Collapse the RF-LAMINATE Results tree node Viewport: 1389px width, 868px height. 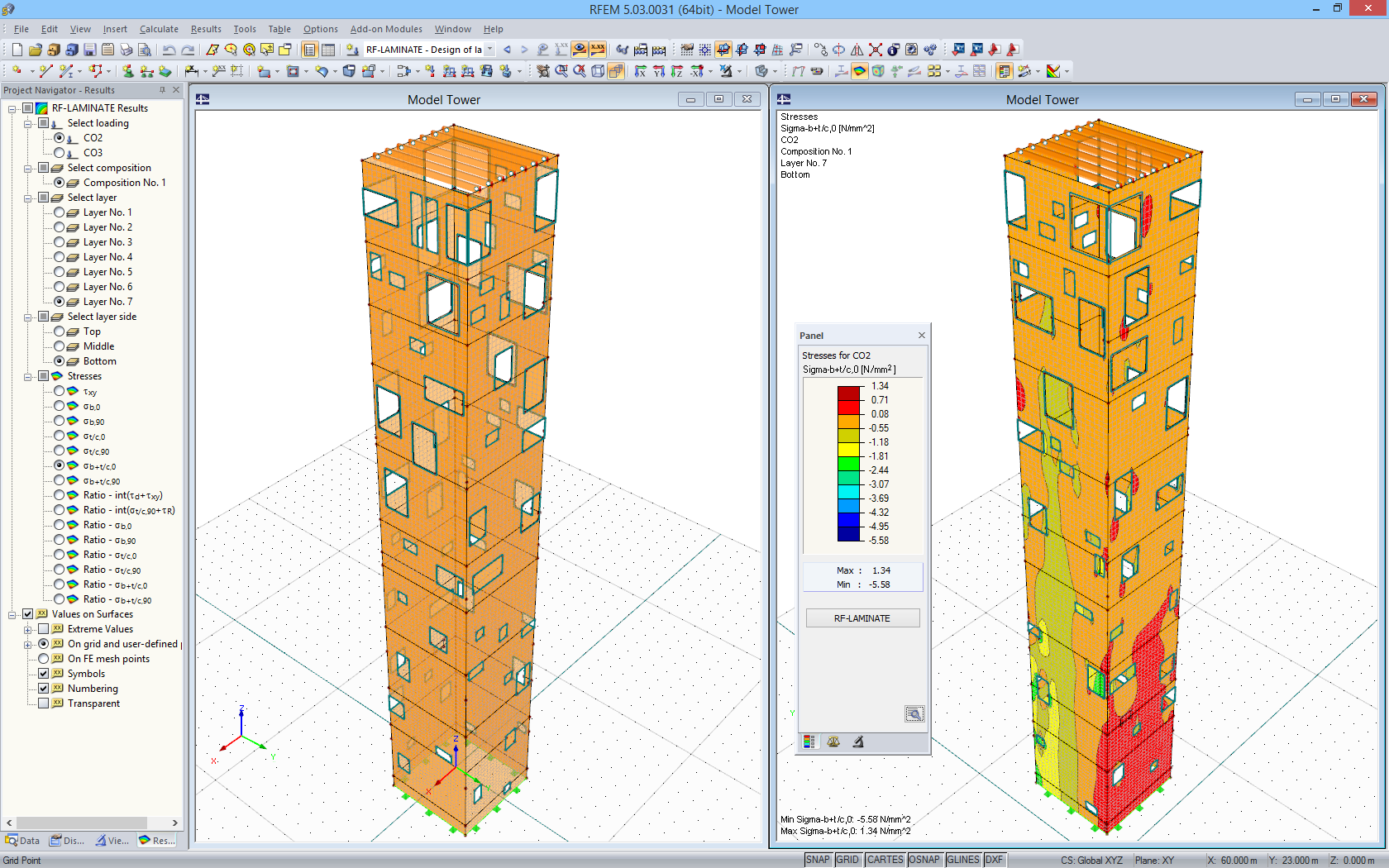click(12, 108)
